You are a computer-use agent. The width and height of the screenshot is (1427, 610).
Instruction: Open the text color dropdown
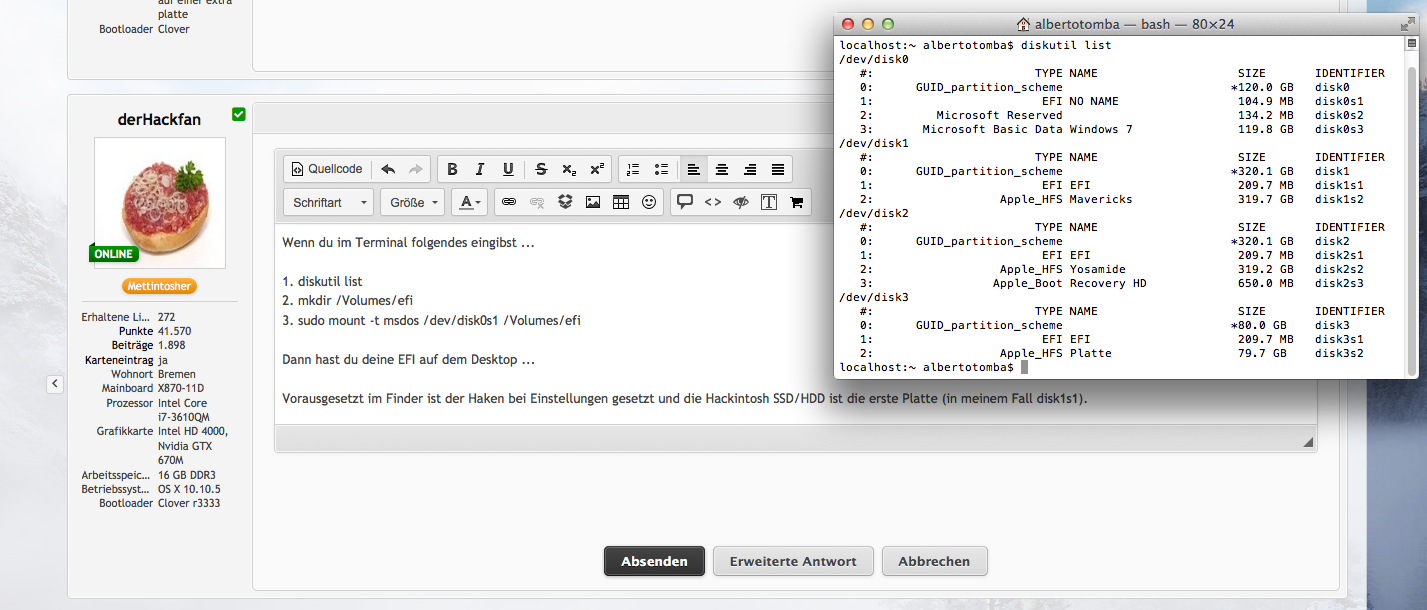pyautogui.click(x=470, y=202)
